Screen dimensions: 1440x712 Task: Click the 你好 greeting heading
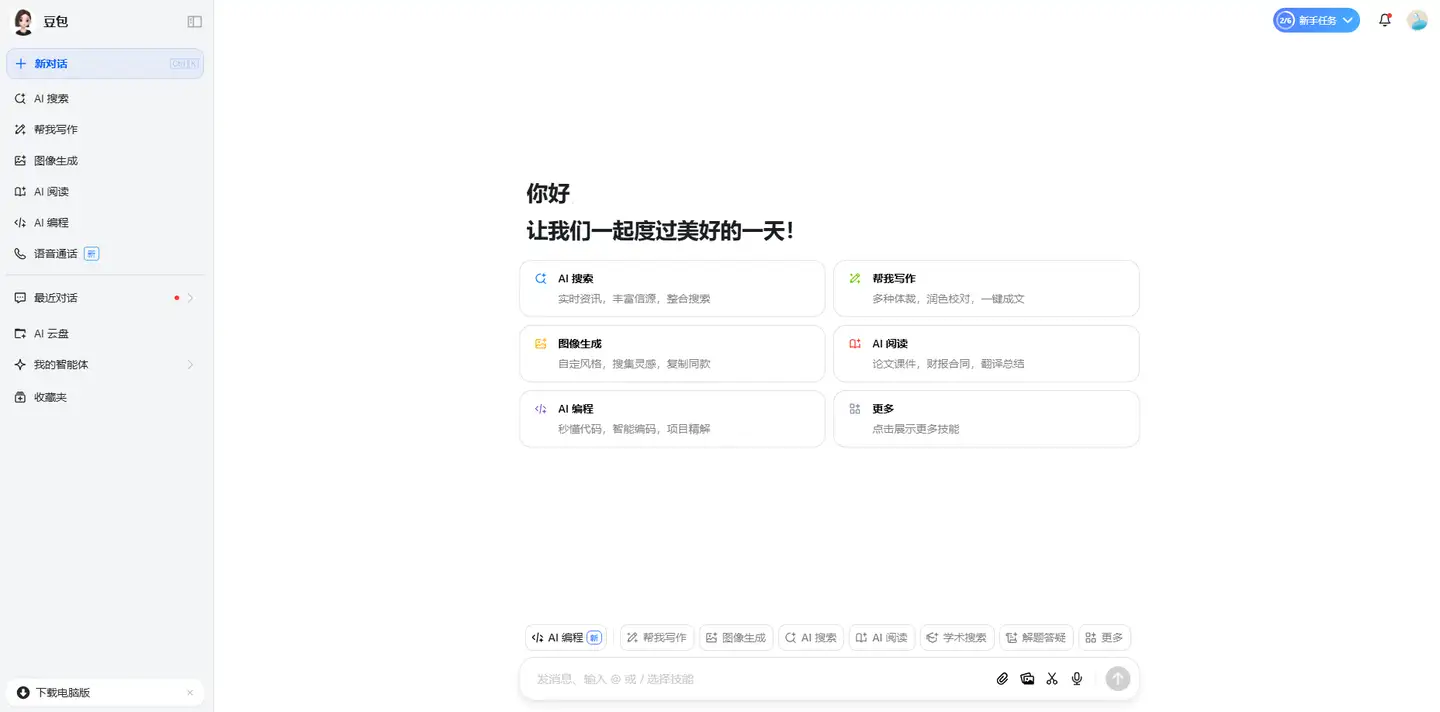pyautogui.click(x=548, y=193)
